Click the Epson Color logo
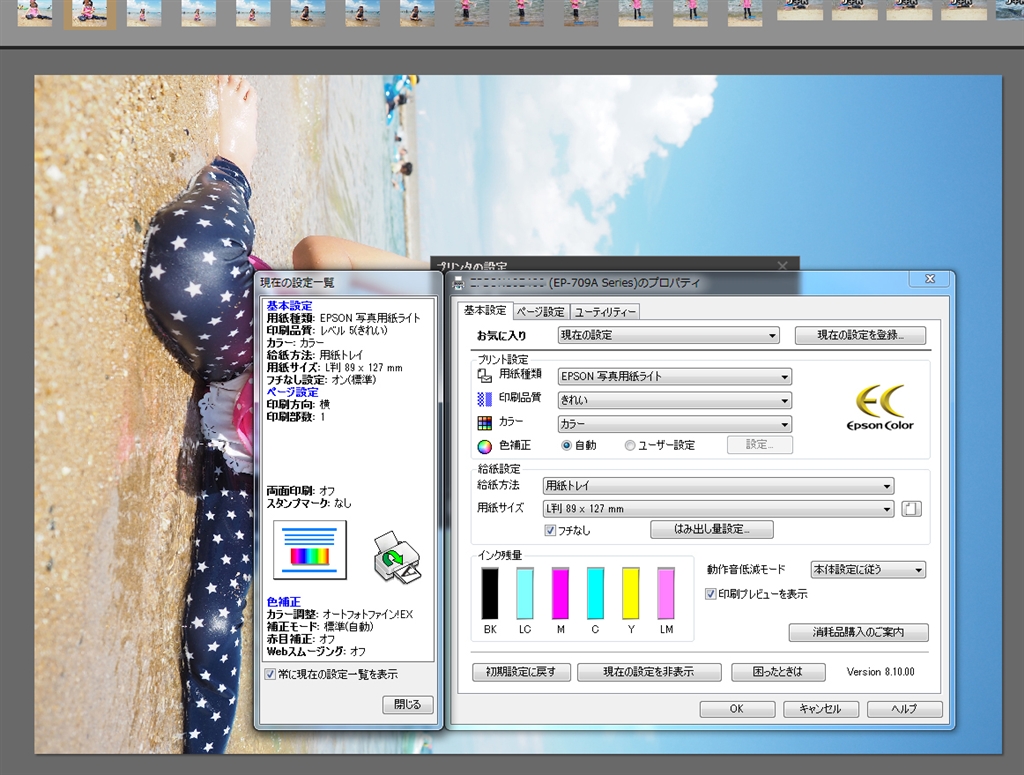This screenshot has height=775, width=1024. point(880,408)
